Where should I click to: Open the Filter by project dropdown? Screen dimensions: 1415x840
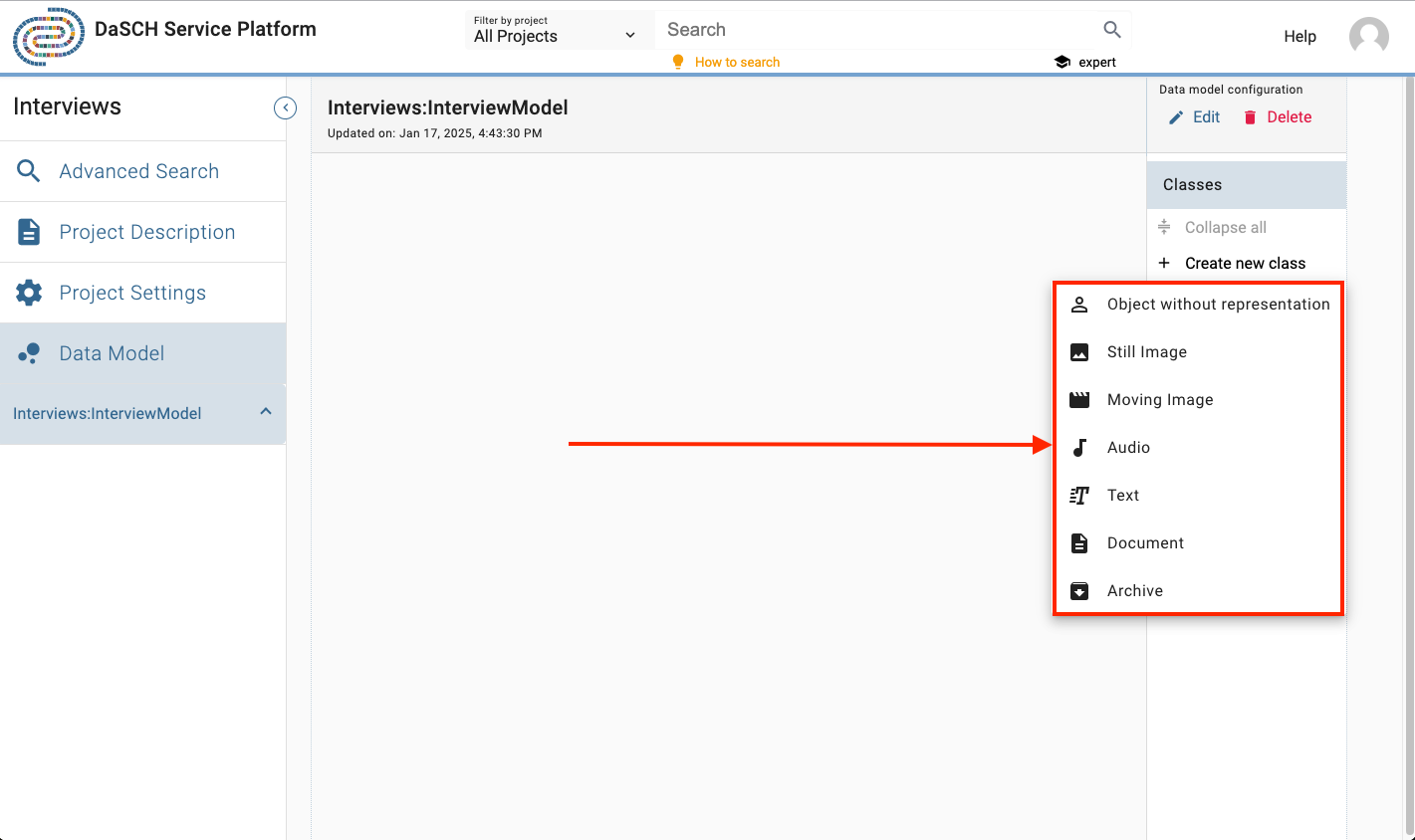(x=555, y=31)
